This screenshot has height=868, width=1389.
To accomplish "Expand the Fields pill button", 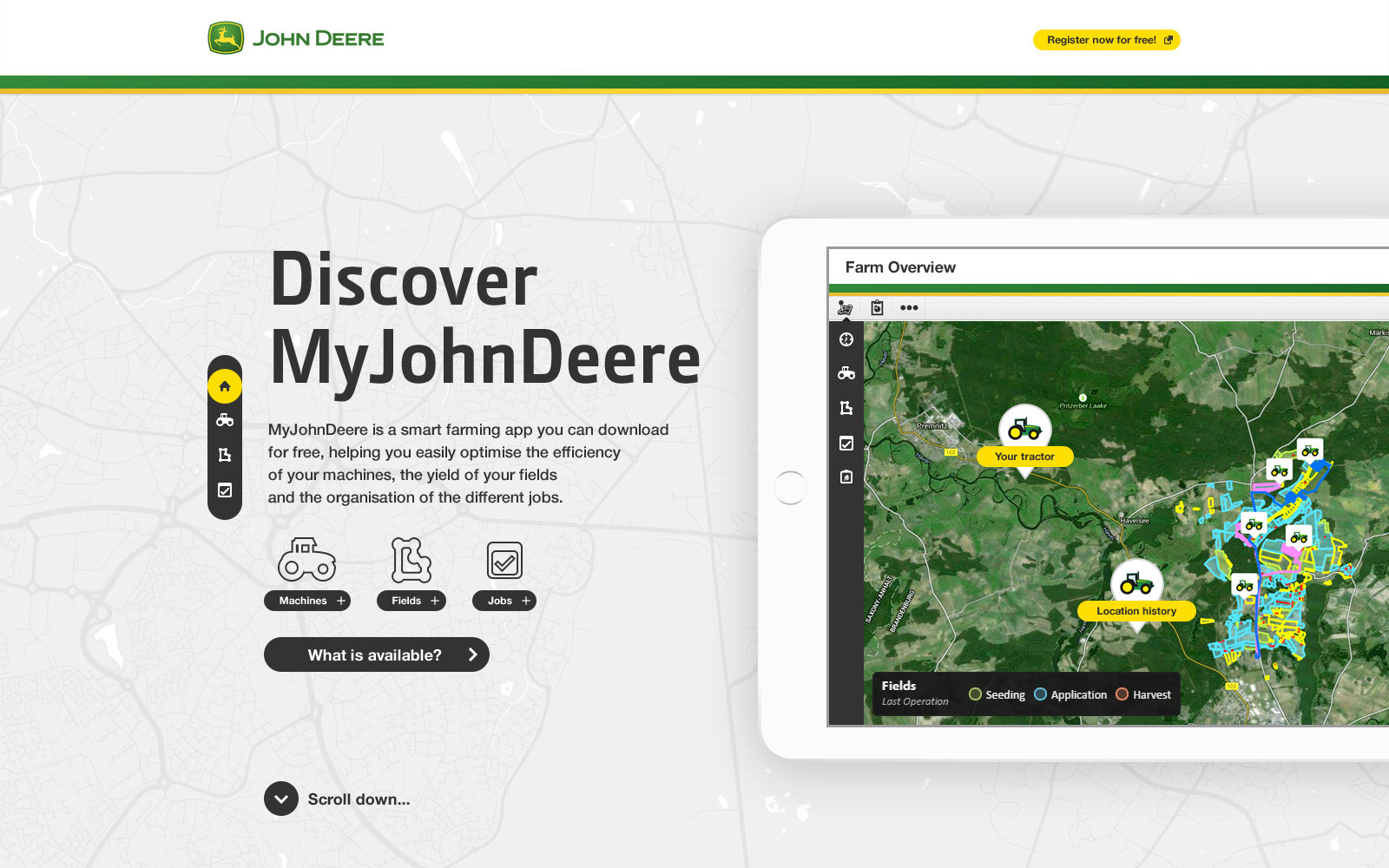I will [411, 601].
